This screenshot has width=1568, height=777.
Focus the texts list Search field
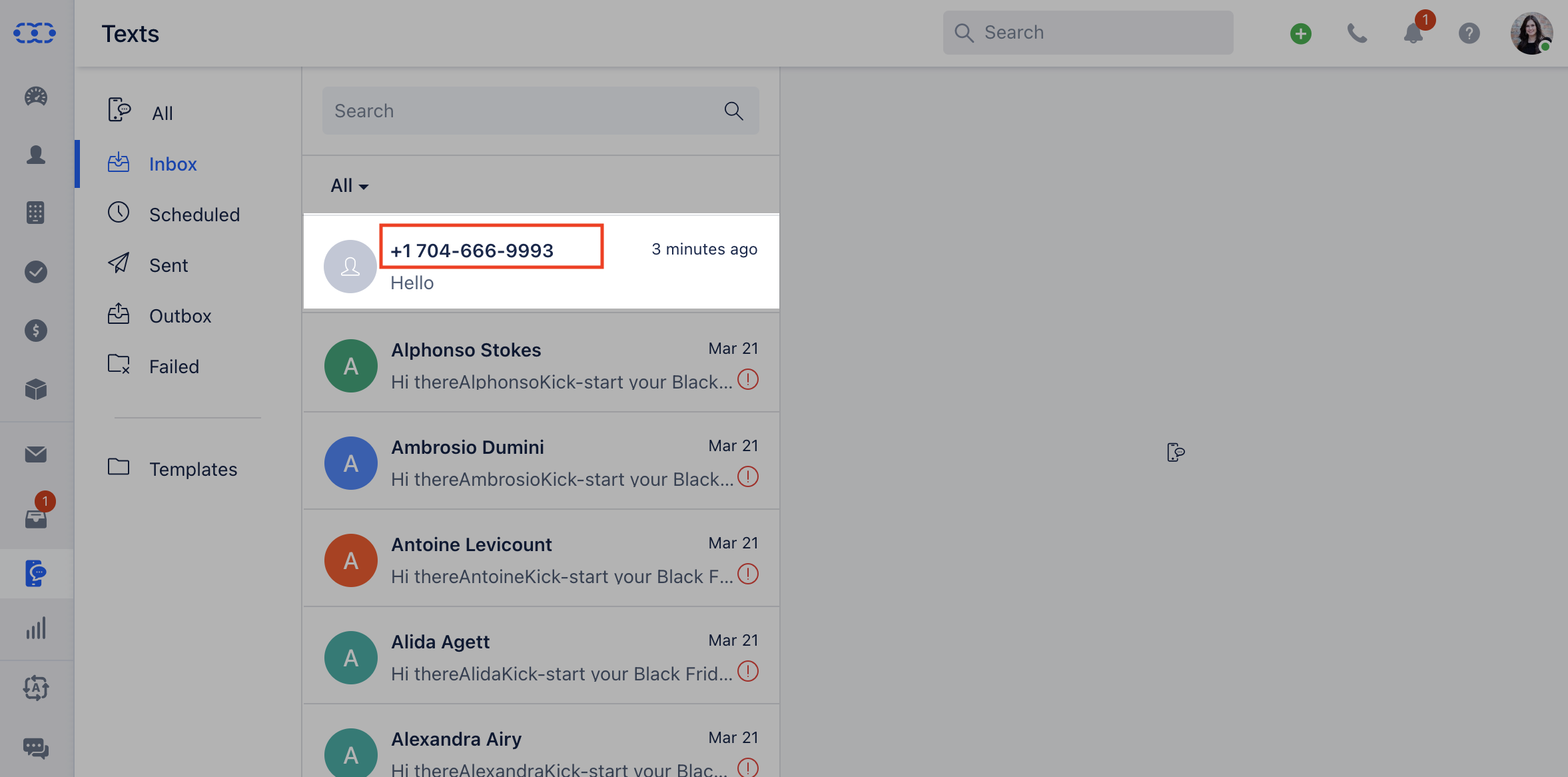coord(540,111)
